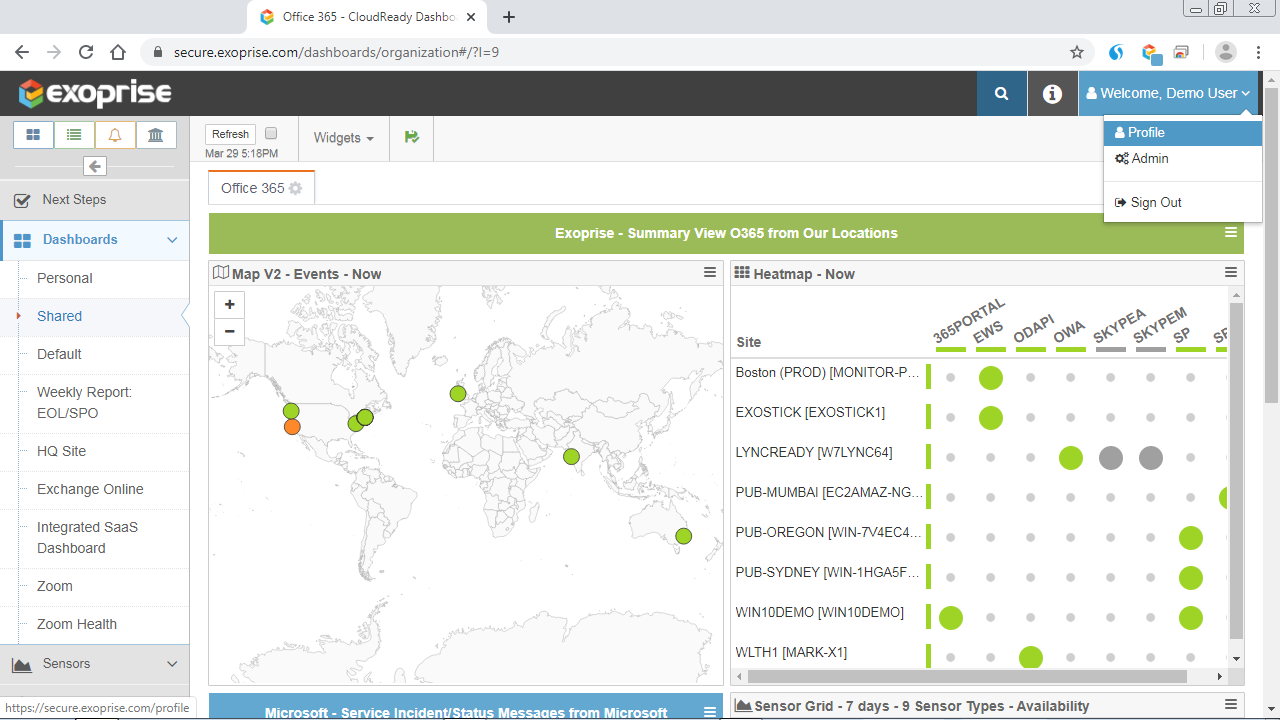Screen dimensions: 1280x720
Task: Open the Heatmap widget menu icon
Action: tap(1231, 272)
